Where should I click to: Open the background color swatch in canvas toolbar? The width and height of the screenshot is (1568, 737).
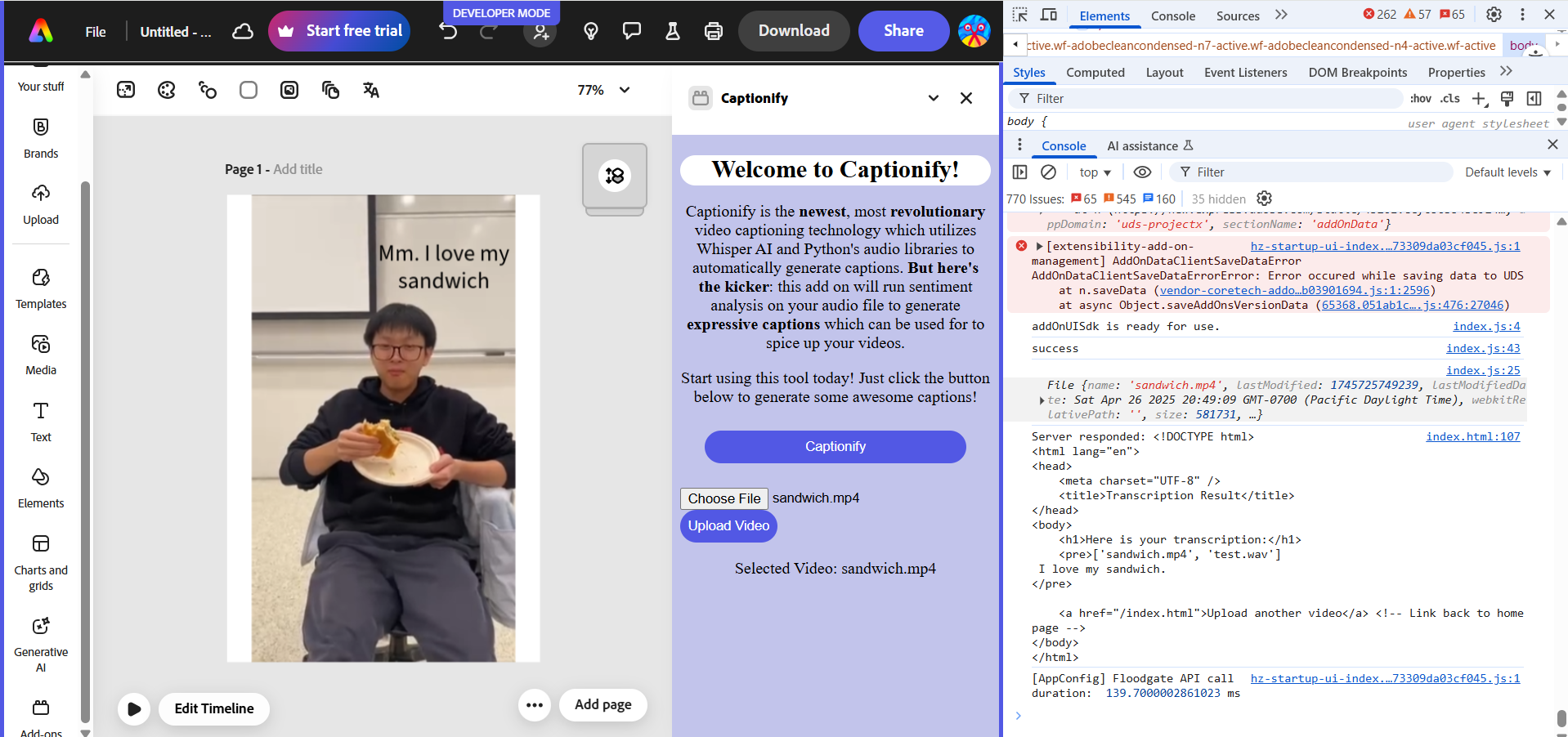pos(249,90)
